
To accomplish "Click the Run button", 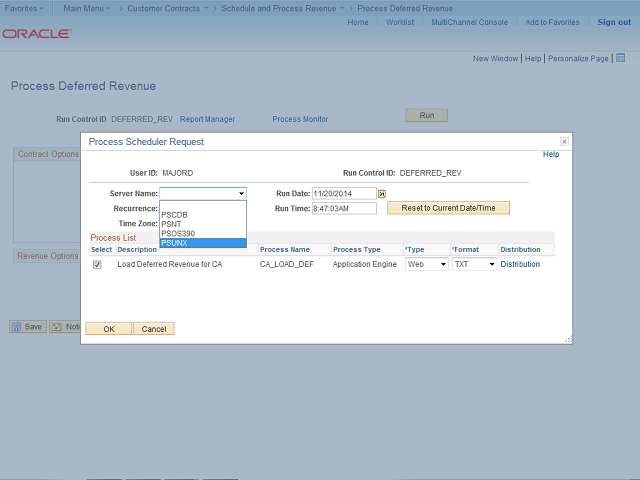I will [x=427, y=115].
